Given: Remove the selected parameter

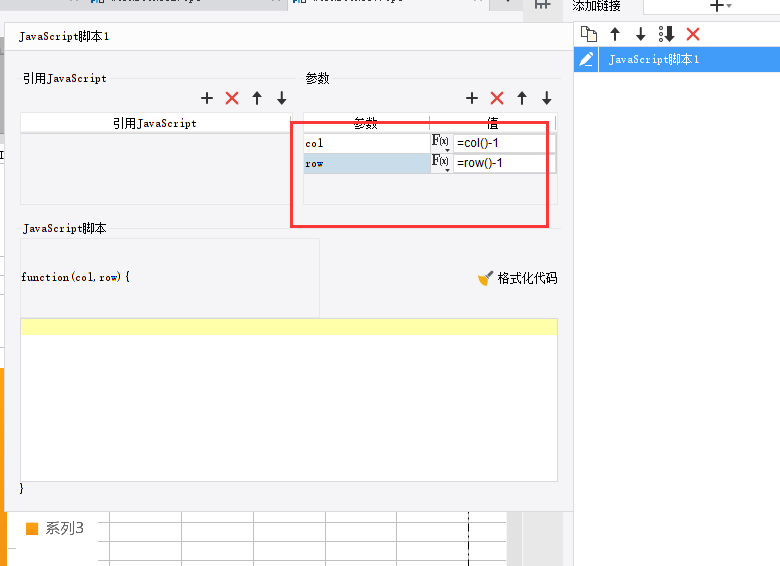Looking at the screenshot, I should [x=497, y=98].
